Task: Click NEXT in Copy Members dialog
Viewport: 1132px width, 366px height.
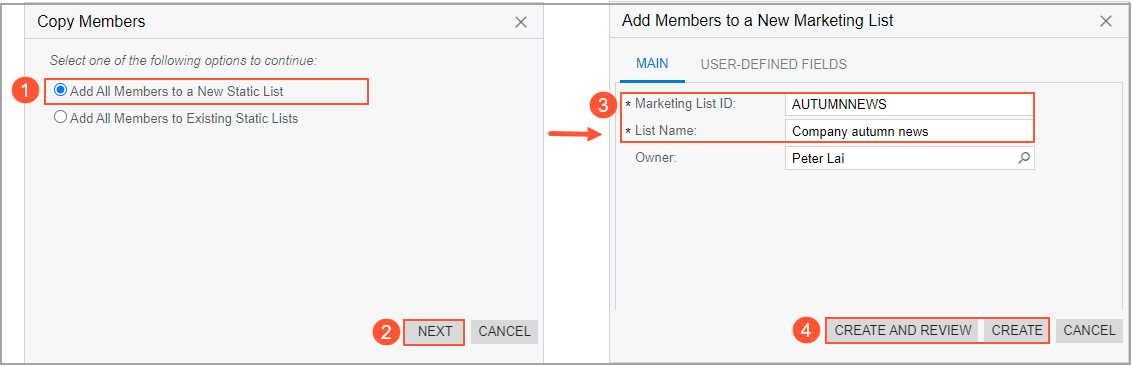Action: pyautogui.click(x=435, y=331)
